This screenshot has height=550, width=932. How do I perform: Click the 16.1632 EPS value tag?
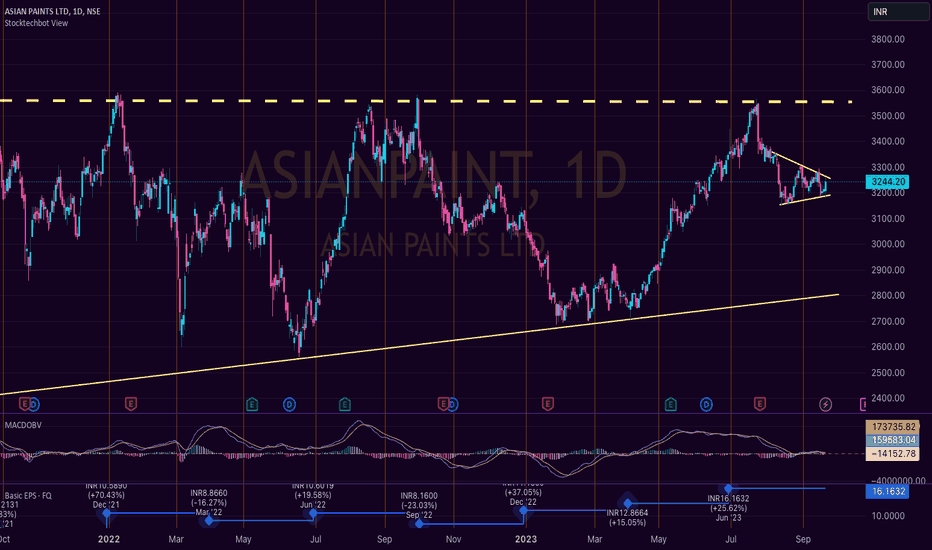click(888, 491)
